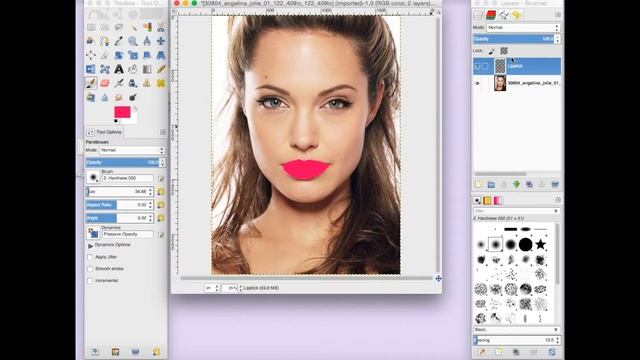Swap foreground and background colors
The image size is (640, 360).
(135, 108)
